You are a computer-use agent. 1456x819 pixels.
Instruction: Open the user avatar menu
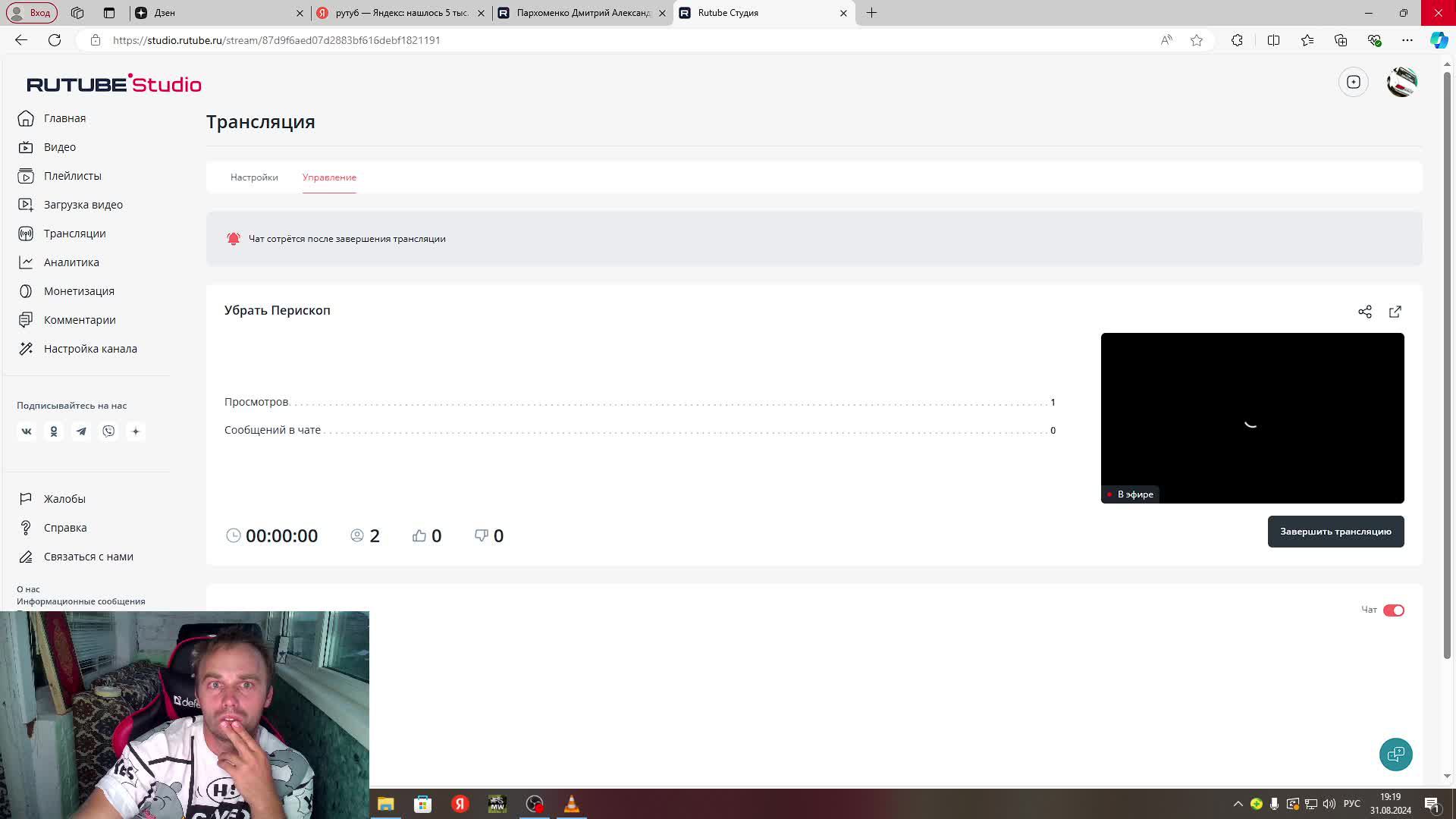point(1401,82)
